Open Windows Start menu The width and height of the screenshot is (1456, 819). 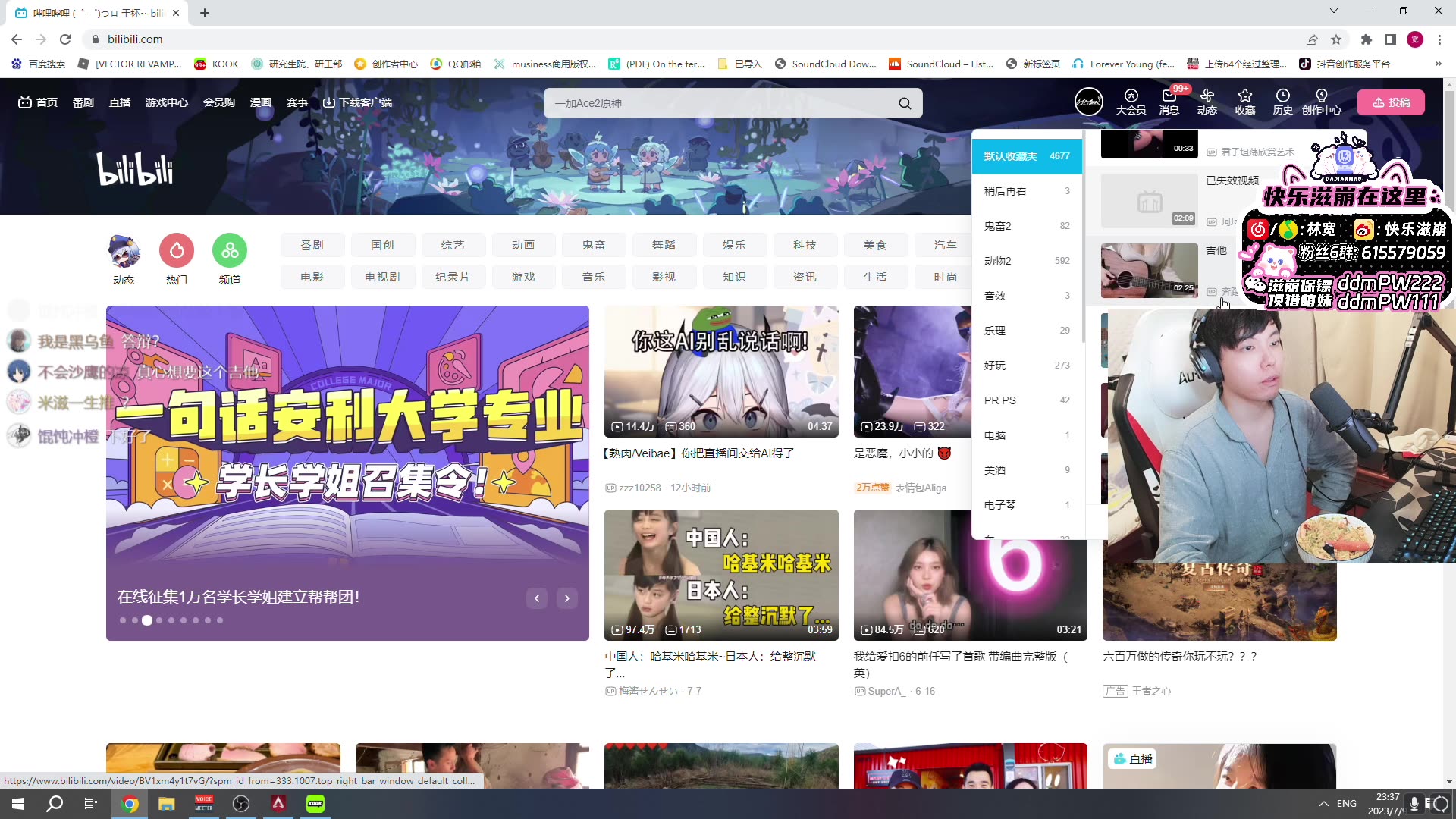click(x=18, y=804)
